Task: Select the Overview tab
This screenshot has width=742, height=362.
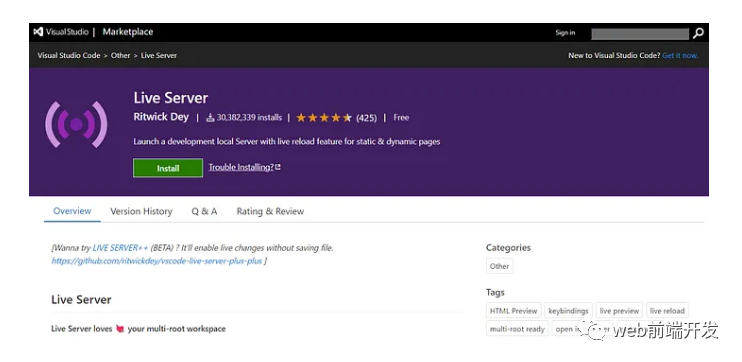Action: (x=72, y=211)
